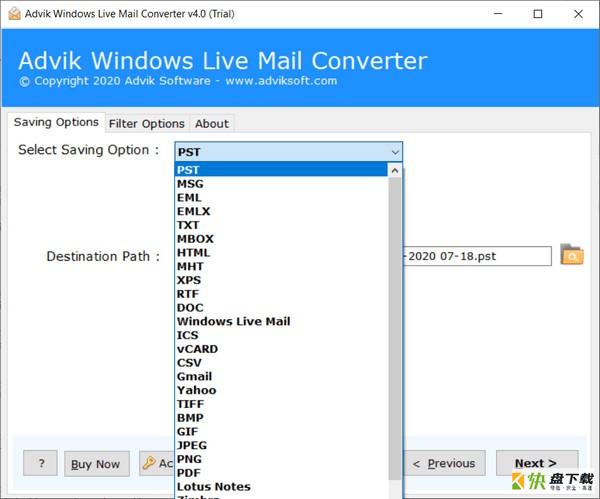Click the scroll up arrow in dropdown list

395,170
